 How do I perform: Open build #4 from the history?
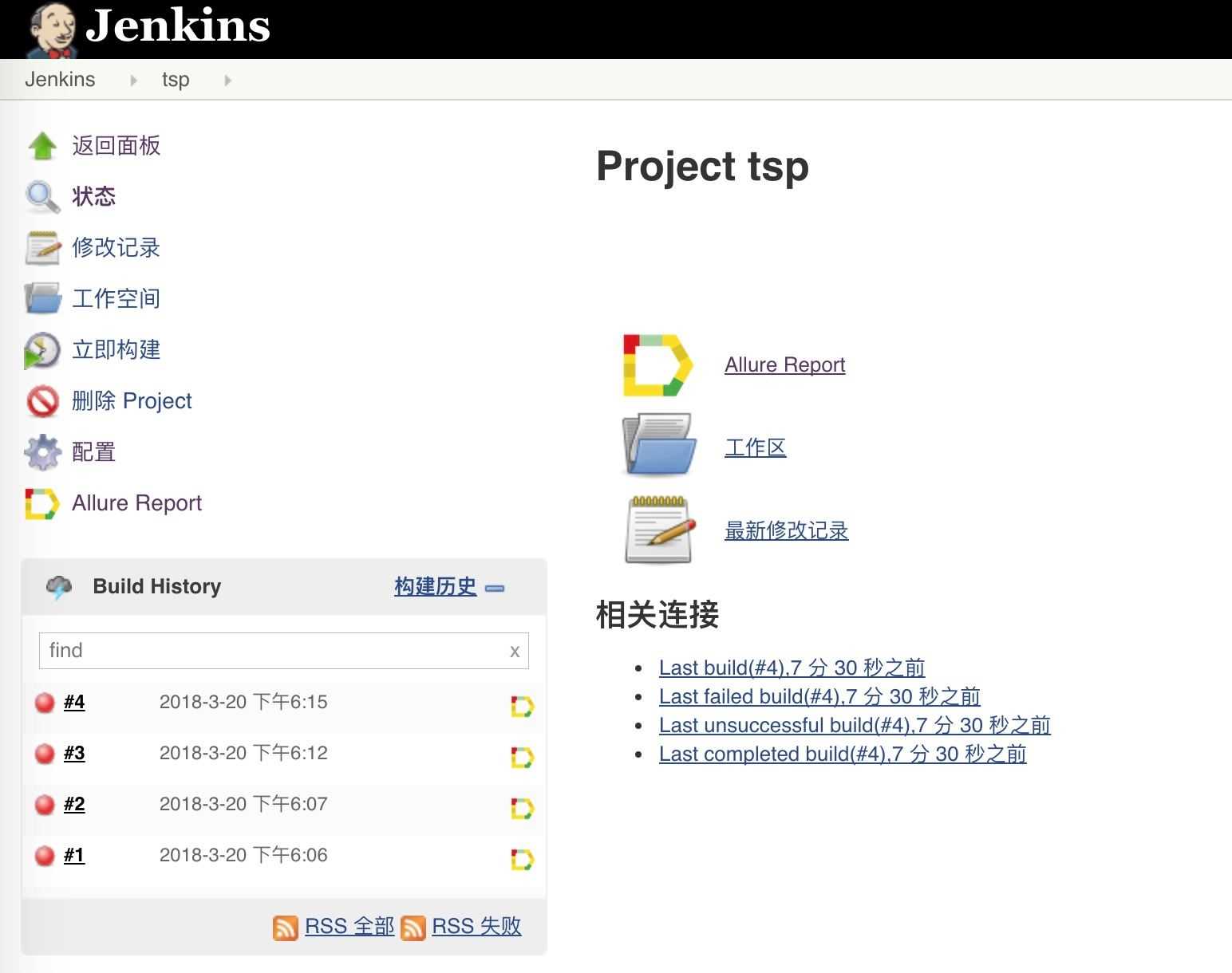pyautogui.click(x=74, y=703)
